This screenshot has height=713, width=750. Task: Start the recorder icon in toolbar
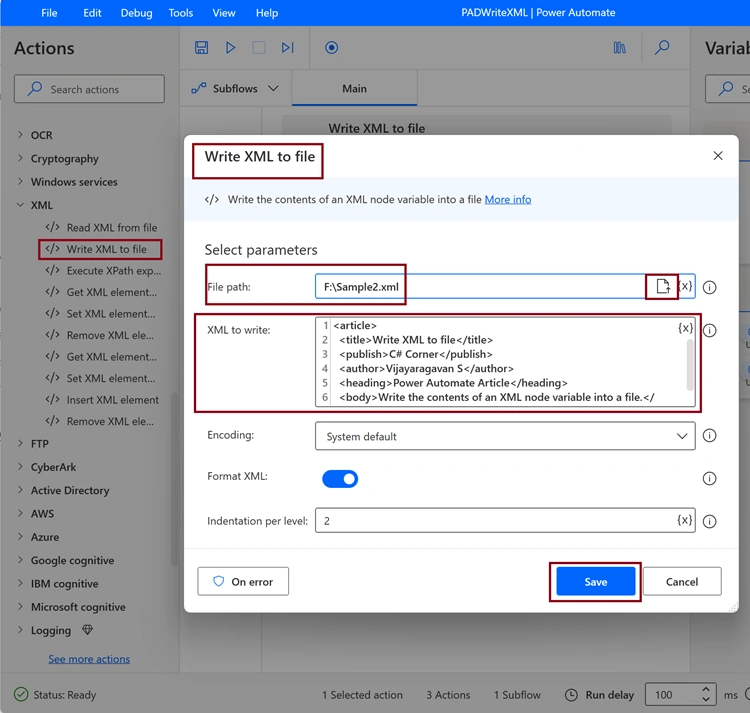[331, 48]
